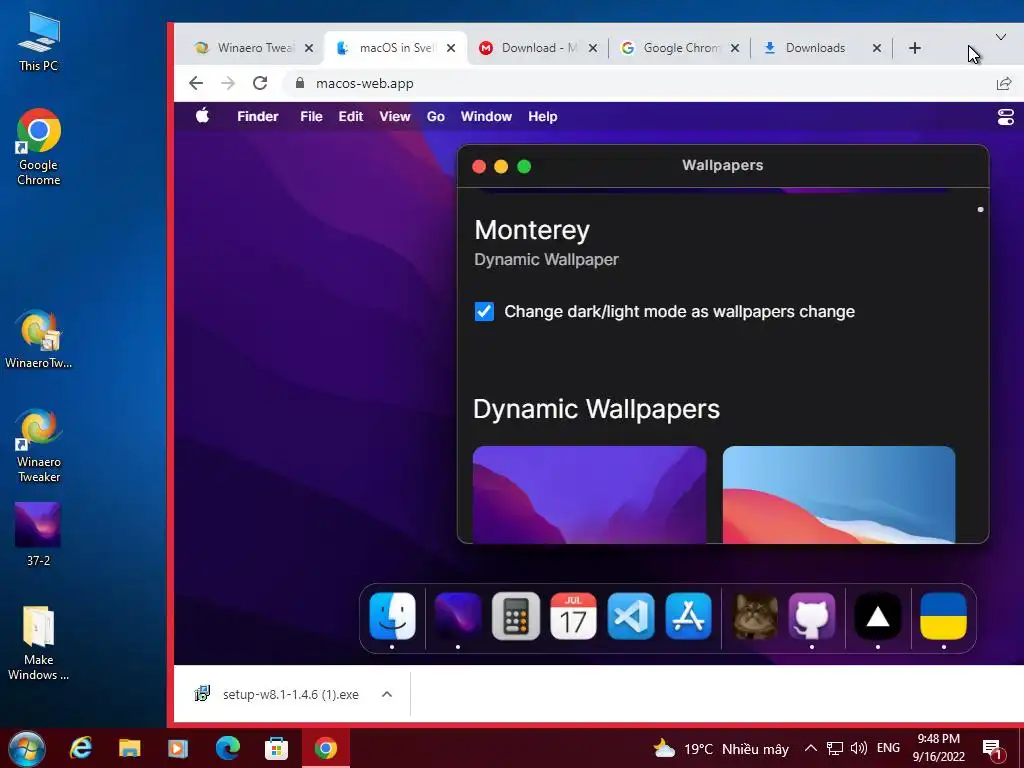Screen dimensions: 1024x768
Task: Click the Chrome taskbar icon
Action: pos(326,748)
